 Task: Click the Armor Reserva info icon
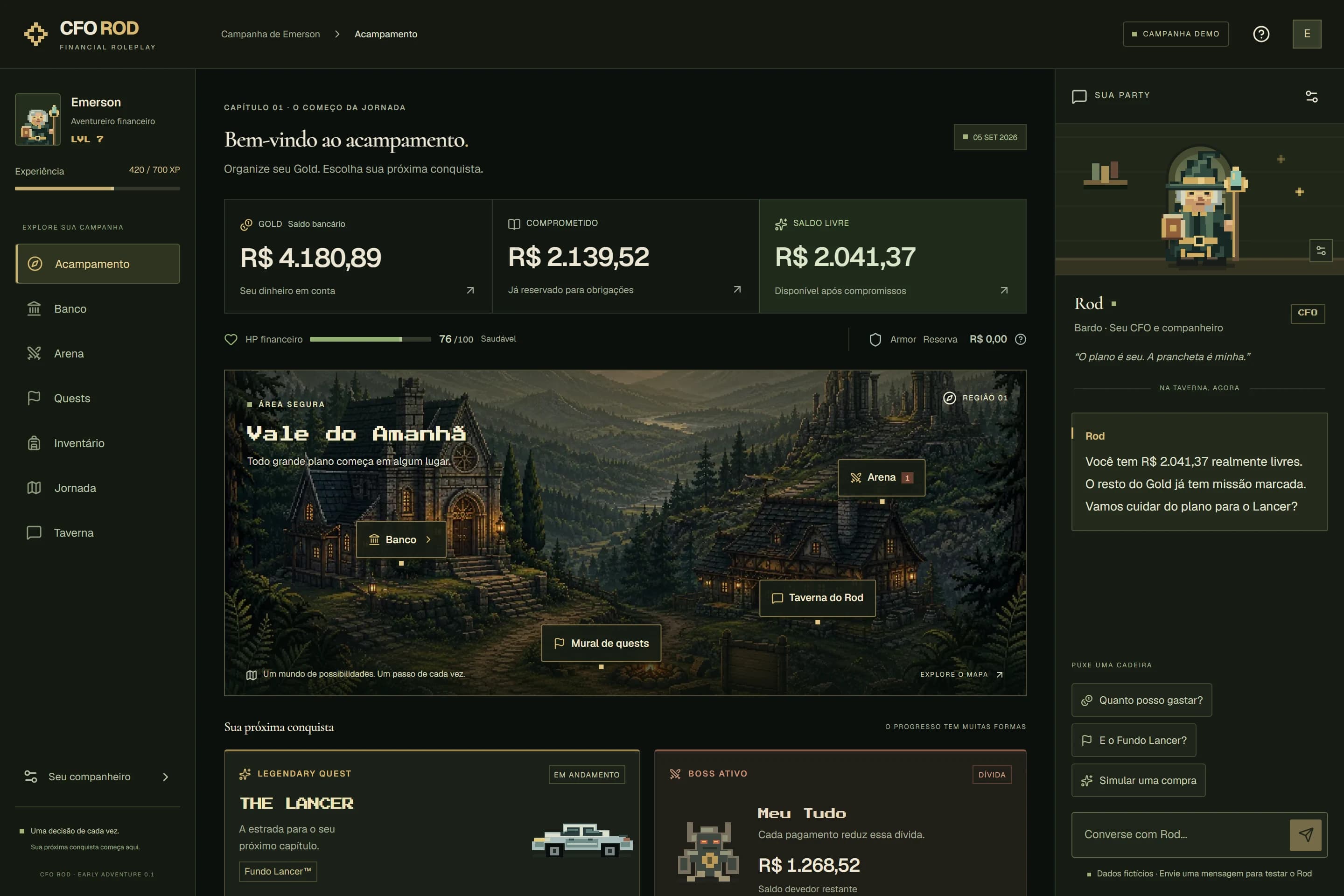[1021, 339]
